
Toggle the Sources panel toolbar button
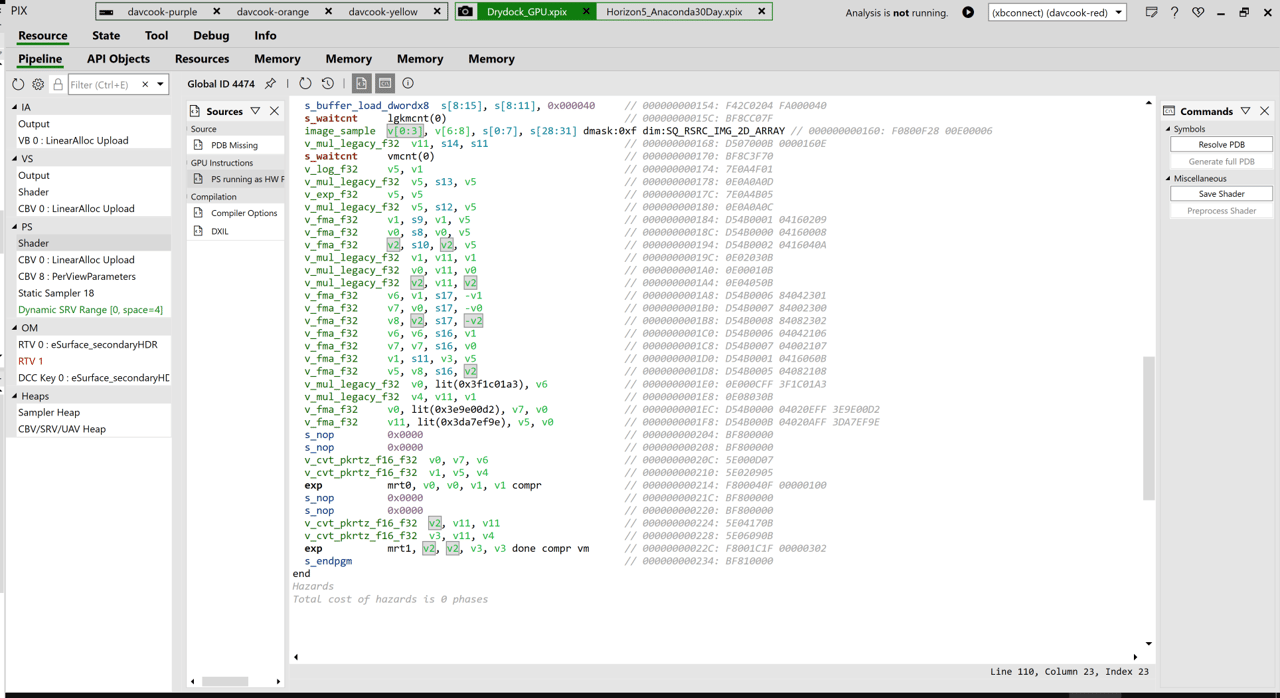(x=361, y=84)
